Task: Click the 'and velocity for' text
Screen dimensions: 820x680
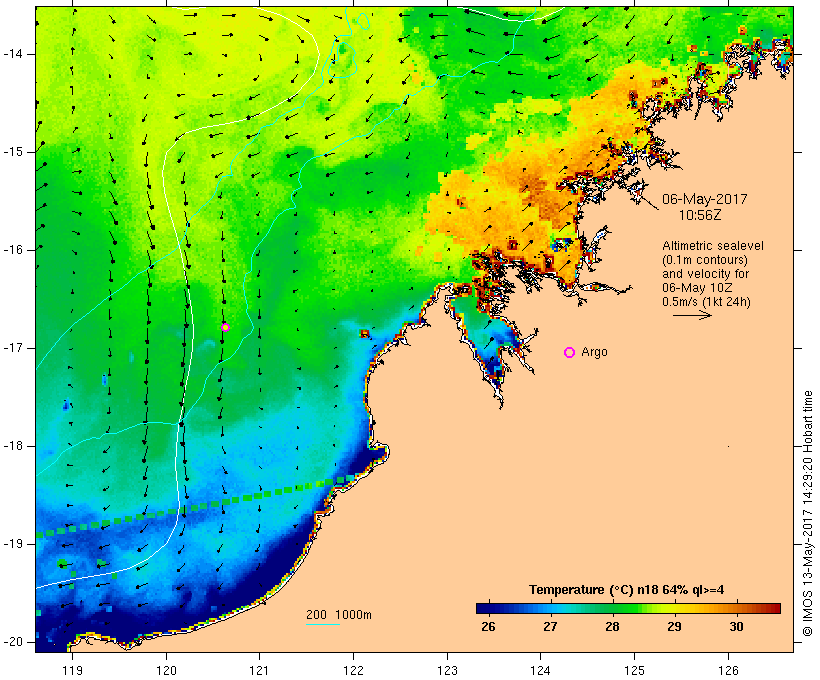Action: tap(705, 274)
